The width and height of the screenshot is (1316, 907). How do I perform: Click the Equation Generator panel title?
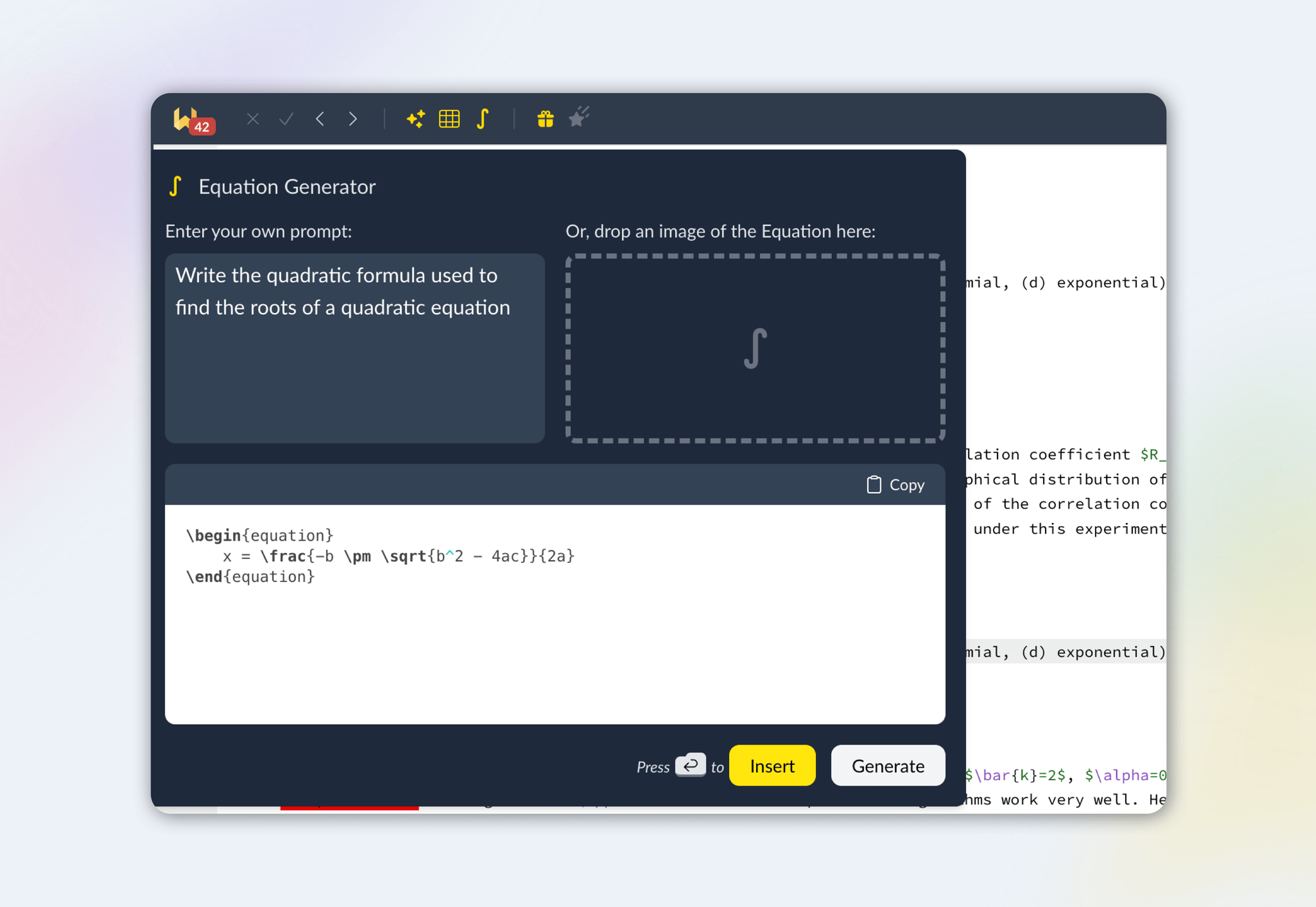[287, 187]
